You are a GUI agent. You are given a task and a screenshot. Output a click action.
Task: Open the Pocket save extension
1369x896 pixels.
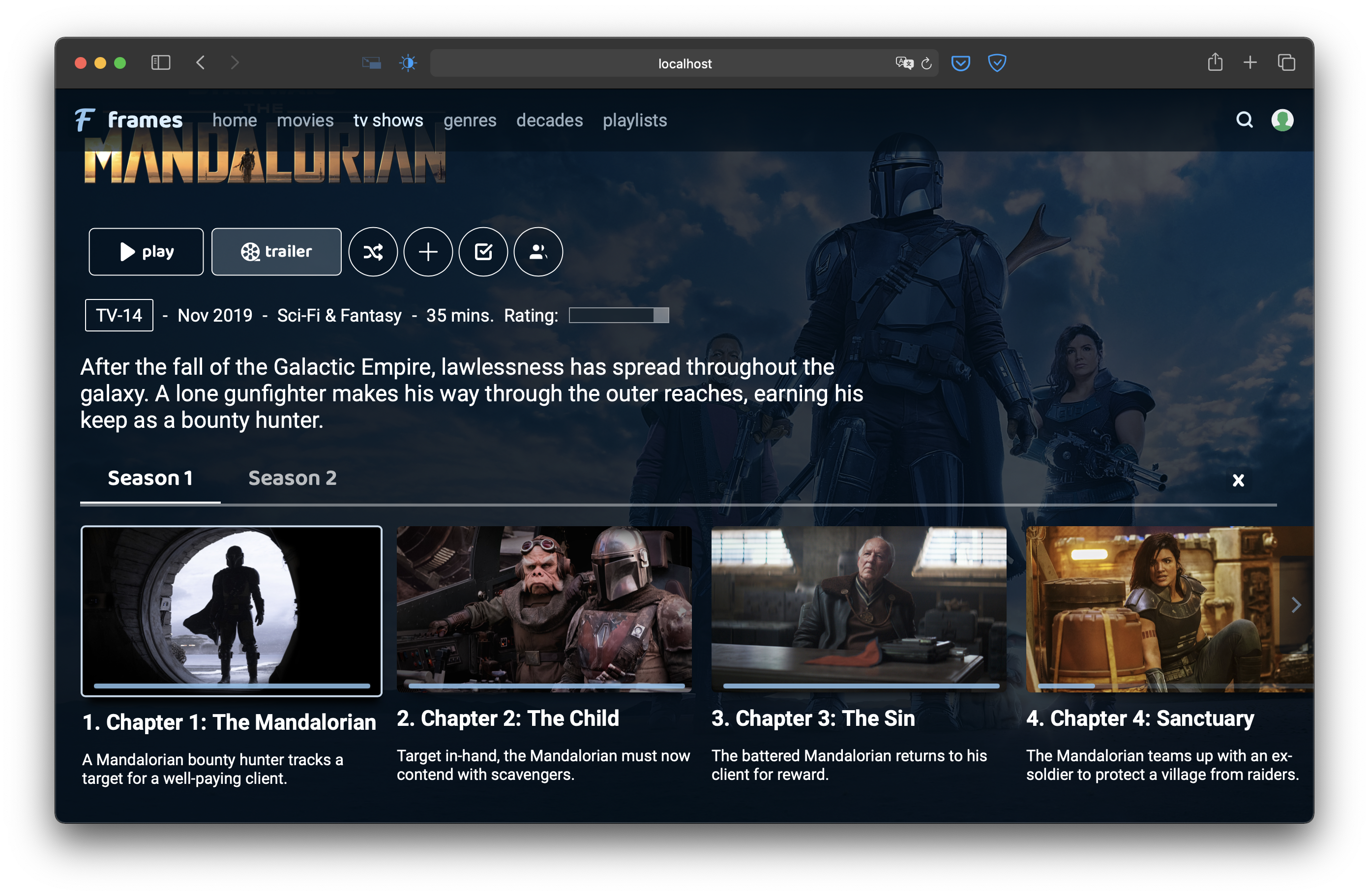click(960, 62)
